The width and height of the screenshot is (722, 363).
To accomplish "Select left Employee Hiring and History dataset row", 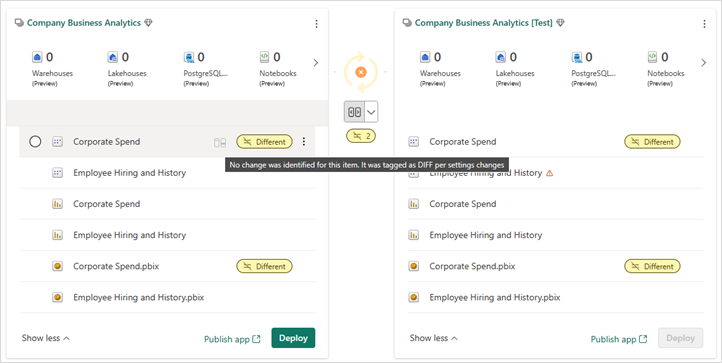I will 167,173.
